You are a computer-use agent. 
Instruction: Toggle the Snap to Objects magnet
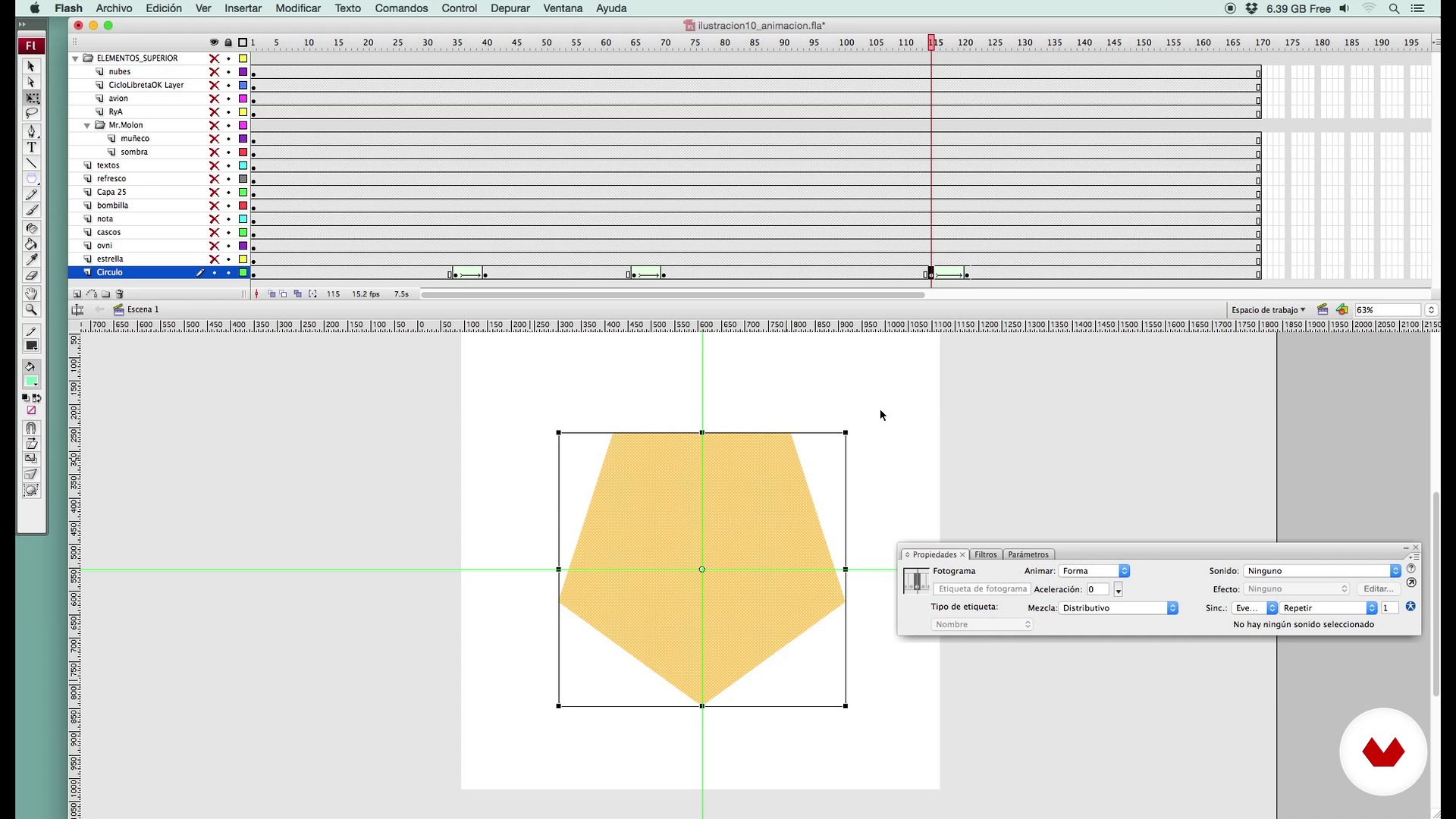(31, 428)
